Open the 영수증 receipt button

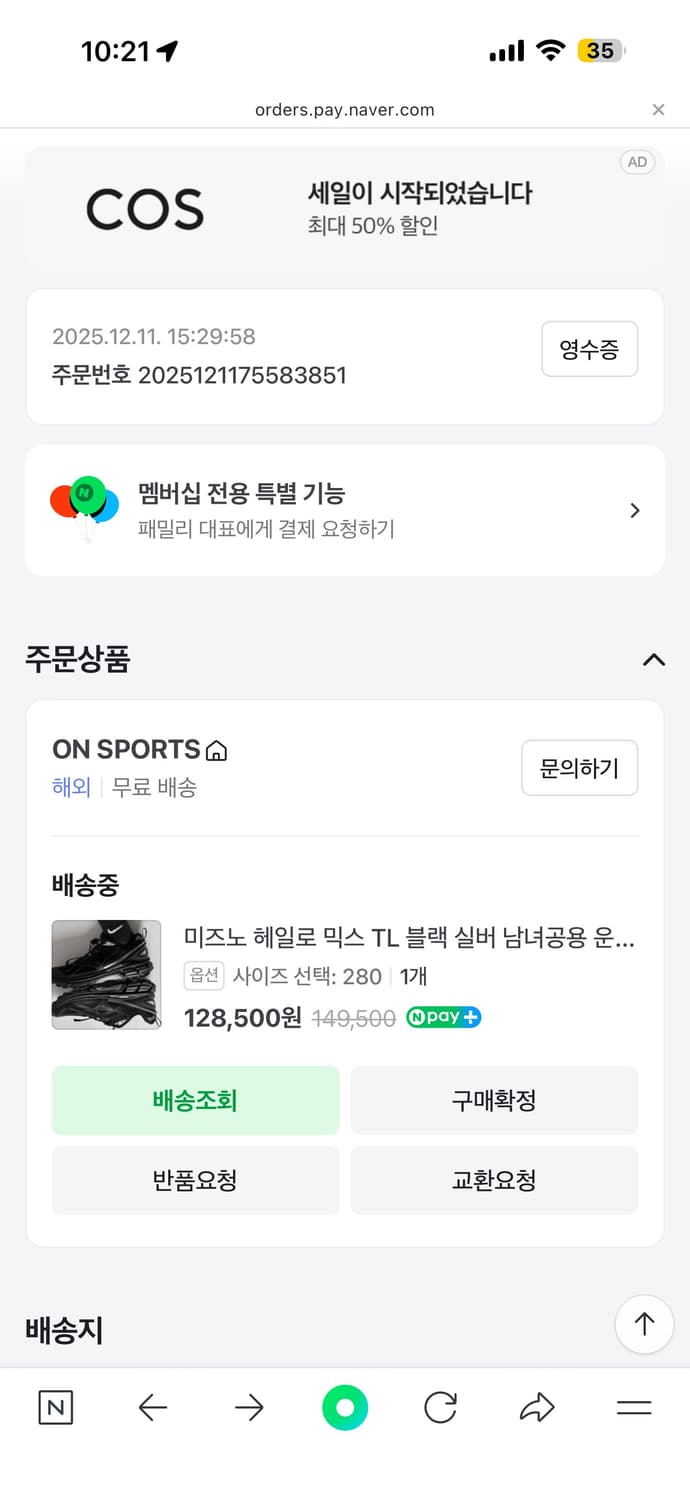click(x=589, y=349)
